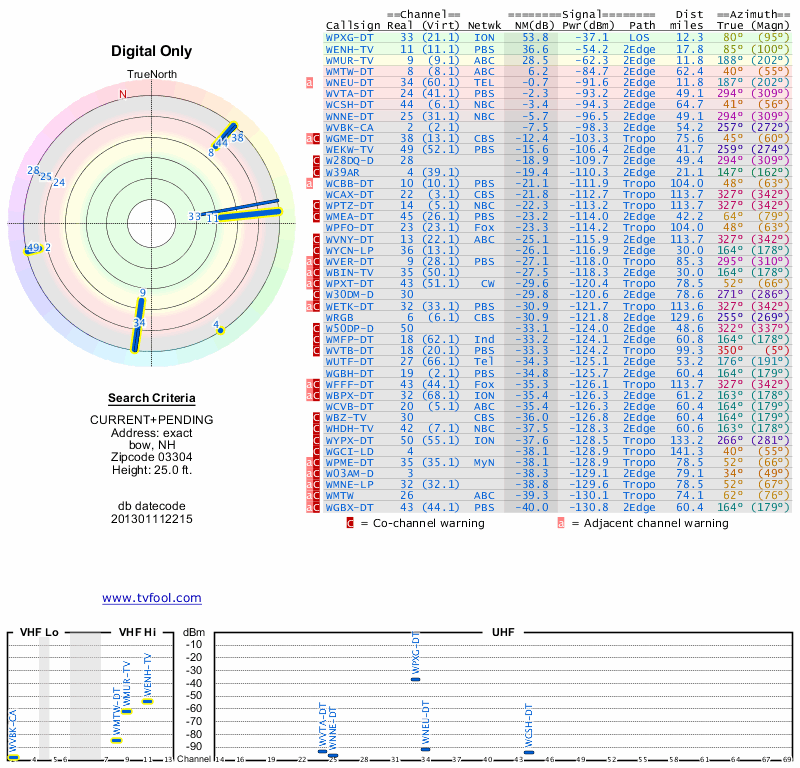The height and width of the screenshot is (768, 800).
Task: Click WMUR-TV callsign in the table
Action: pos(349,60)
